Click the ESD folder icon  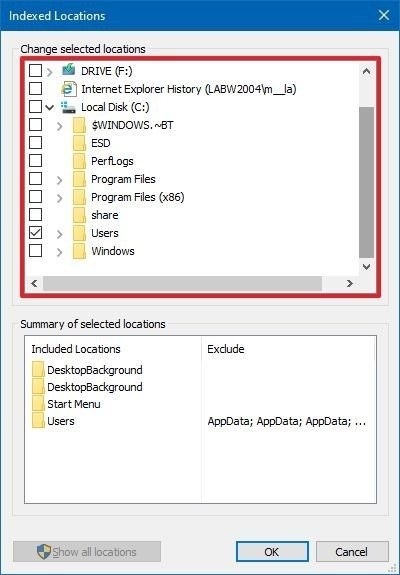[79, 143]
